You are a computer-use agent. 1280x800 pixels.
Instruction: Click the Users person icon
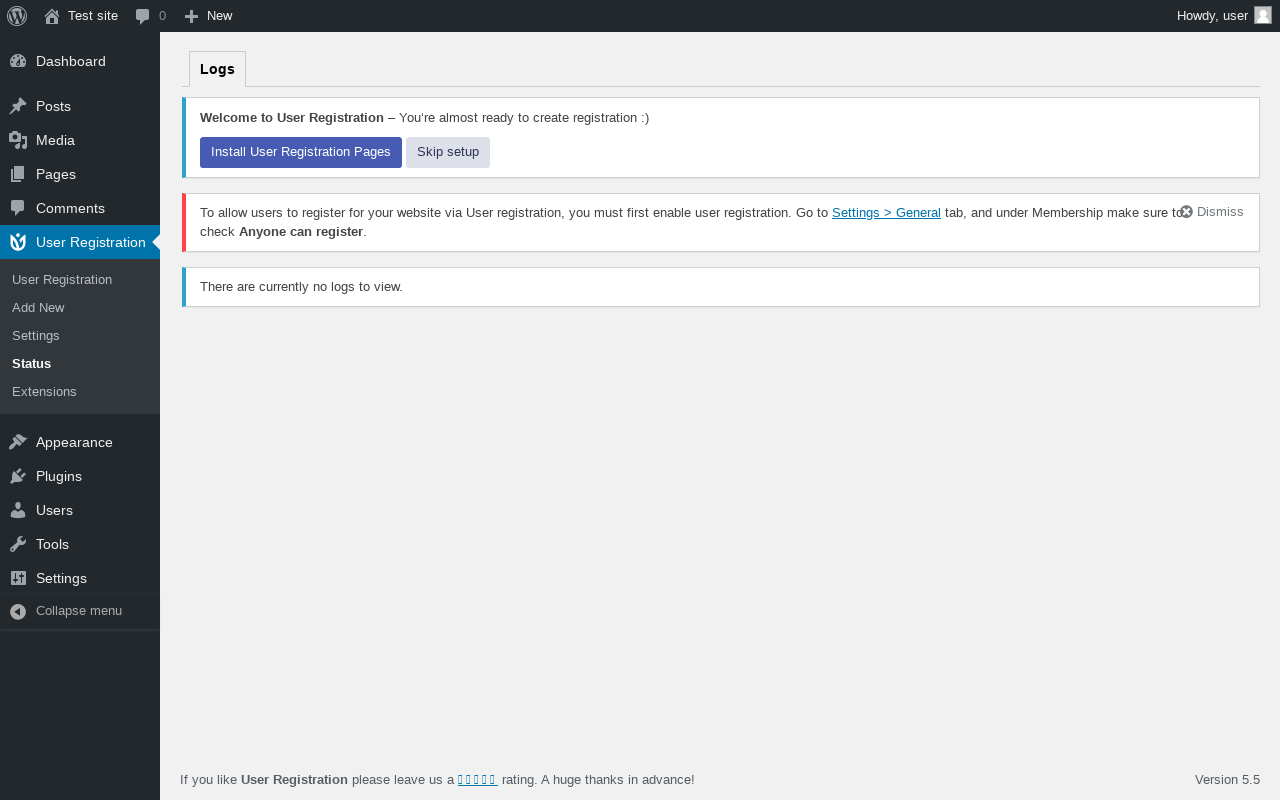tap(18, 510)
